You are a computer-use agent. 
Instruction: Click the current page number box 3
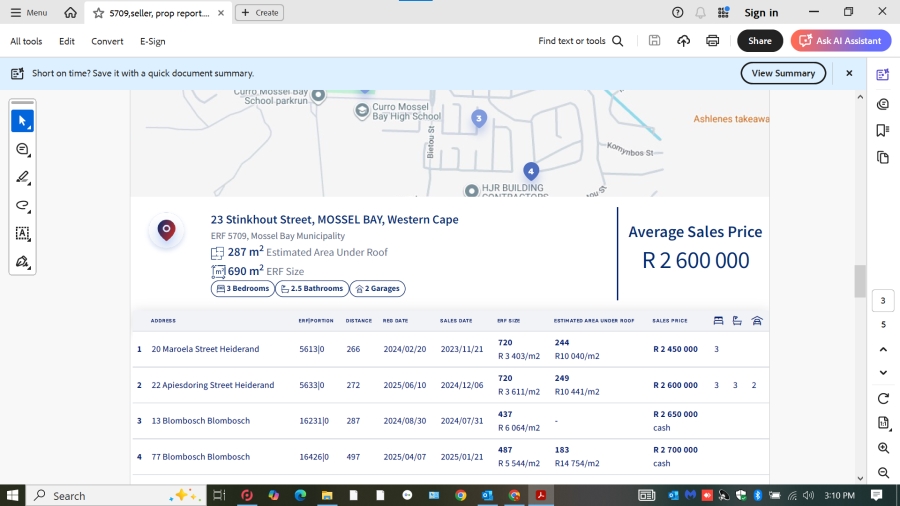coord(883,301)
